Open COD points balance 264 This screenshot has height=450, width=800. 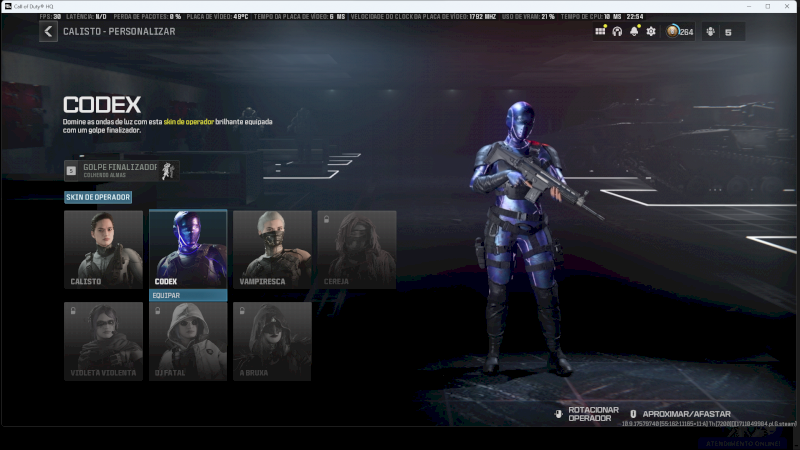(x=680, y=32)
